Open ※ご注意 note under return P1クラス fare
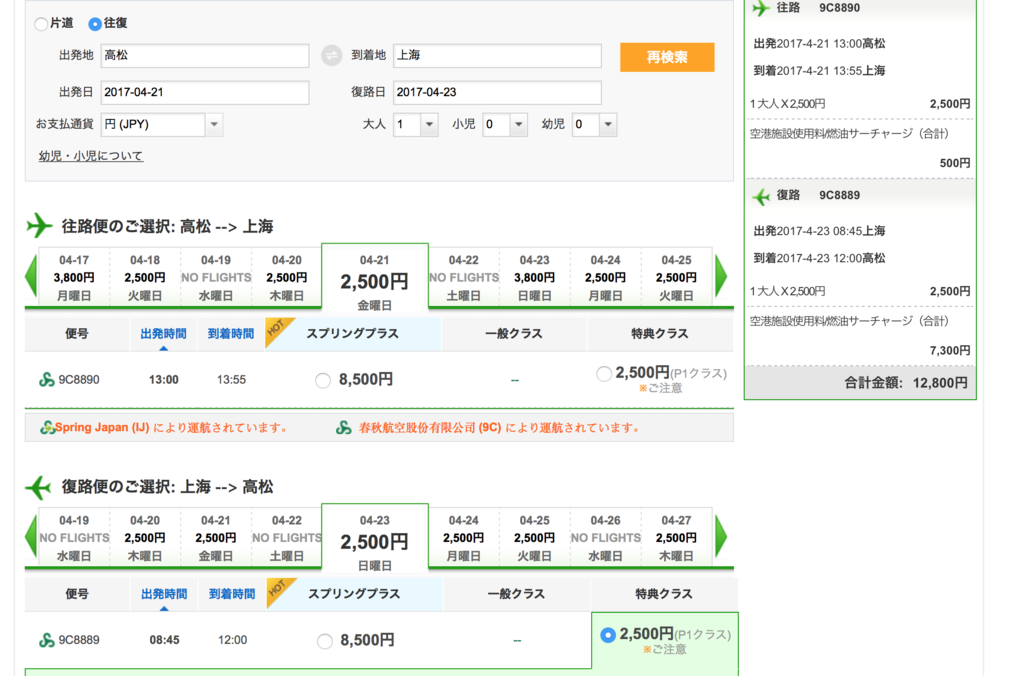 click(665, 649)
